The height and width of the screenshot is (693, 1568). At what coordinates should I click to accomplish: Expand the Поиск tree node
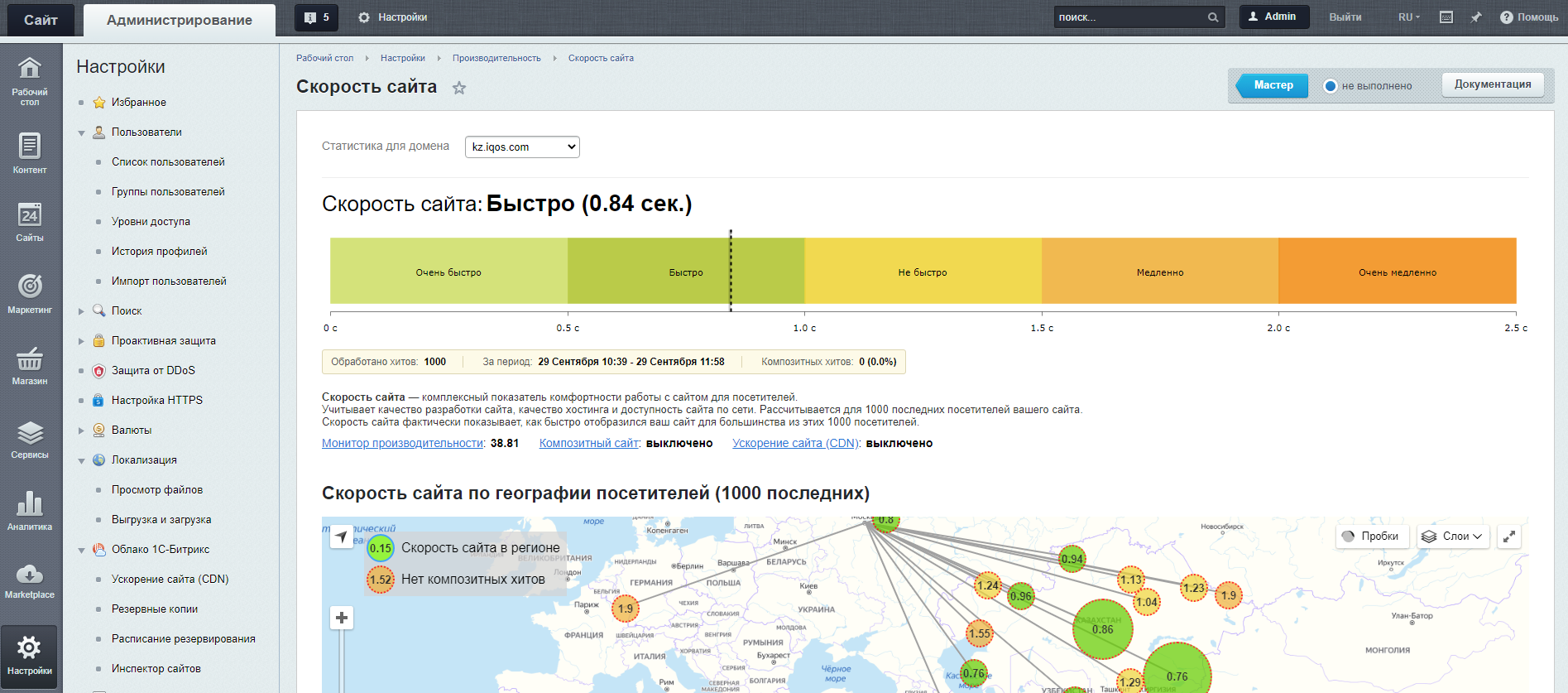coord(81,311)
